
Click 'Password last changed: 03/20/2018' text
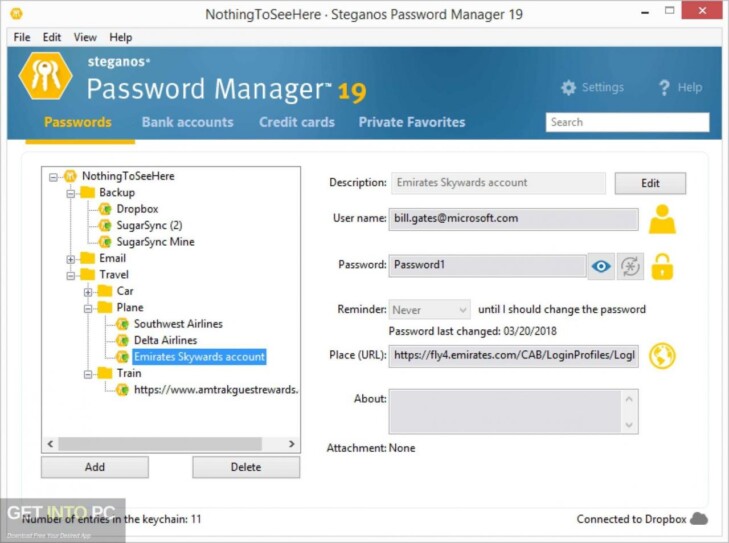click(472, 331)
